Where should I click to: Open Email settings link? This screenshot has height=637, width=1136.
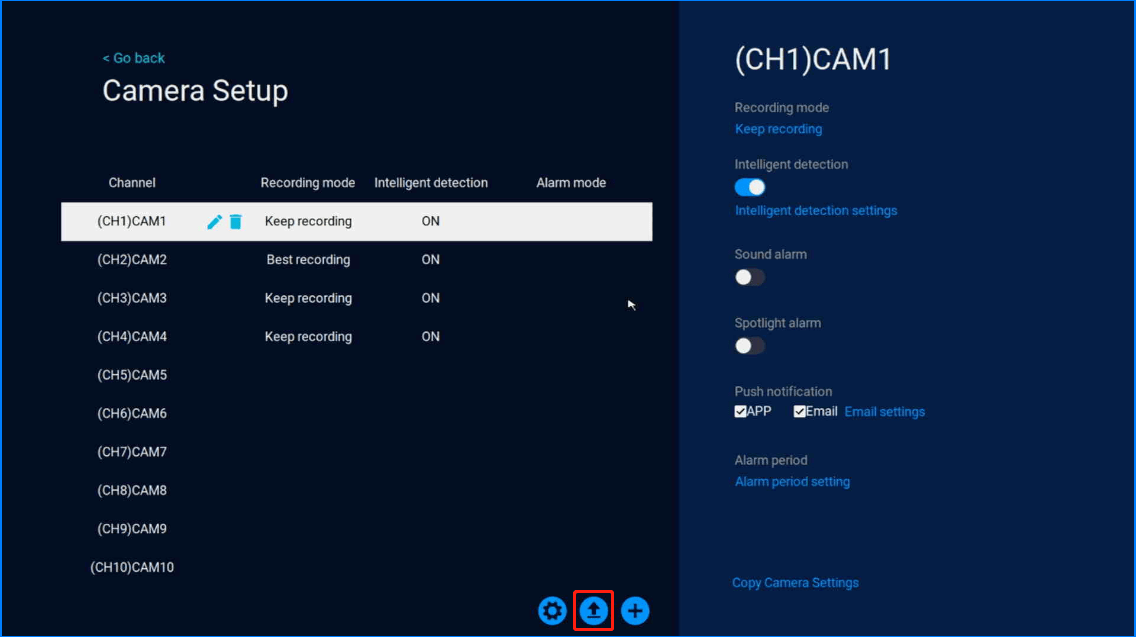pyautogui.click(x=885, y=412)
